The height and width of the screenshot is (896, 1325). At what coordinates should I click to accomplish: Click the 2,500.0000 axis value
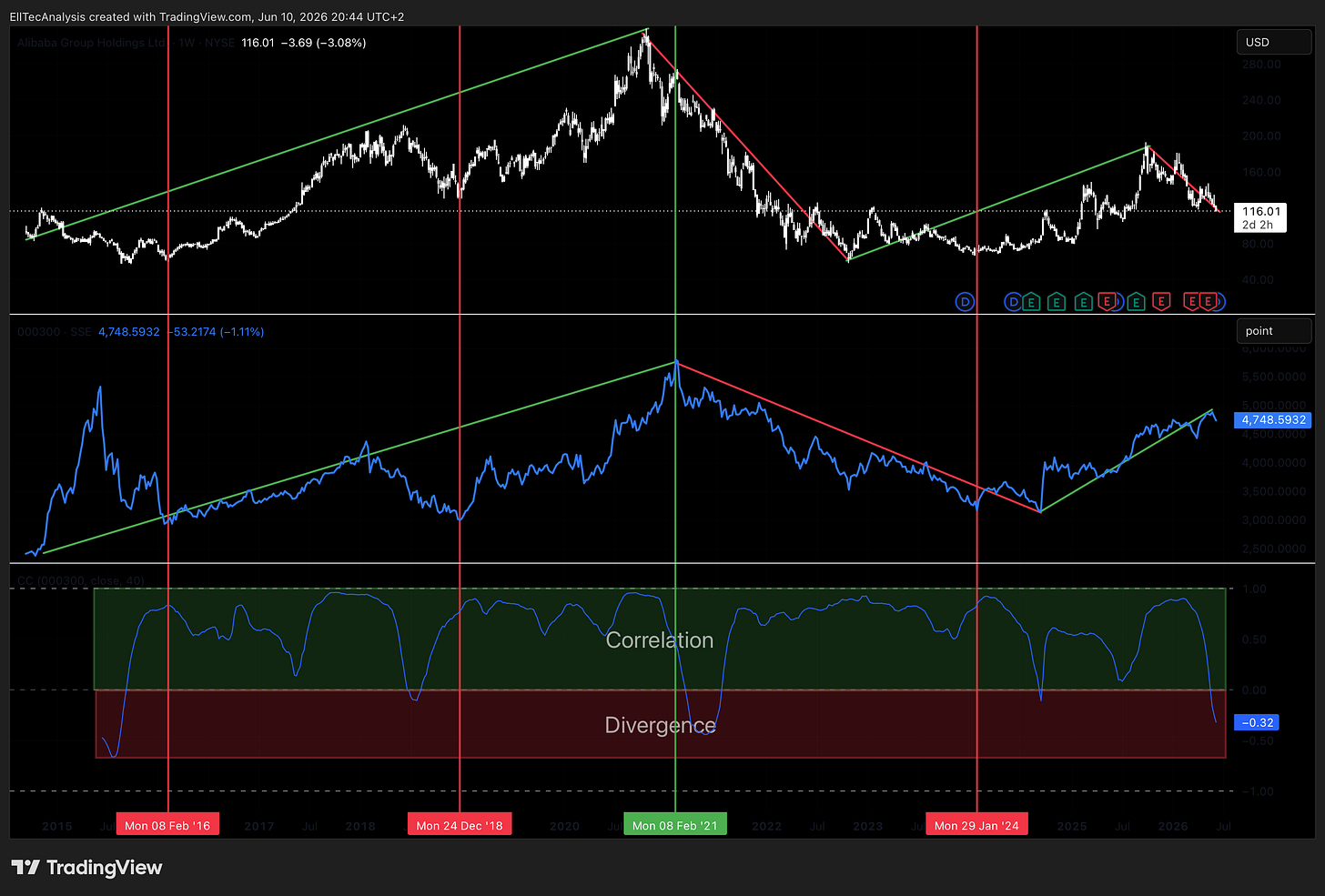coord(1274,549)
